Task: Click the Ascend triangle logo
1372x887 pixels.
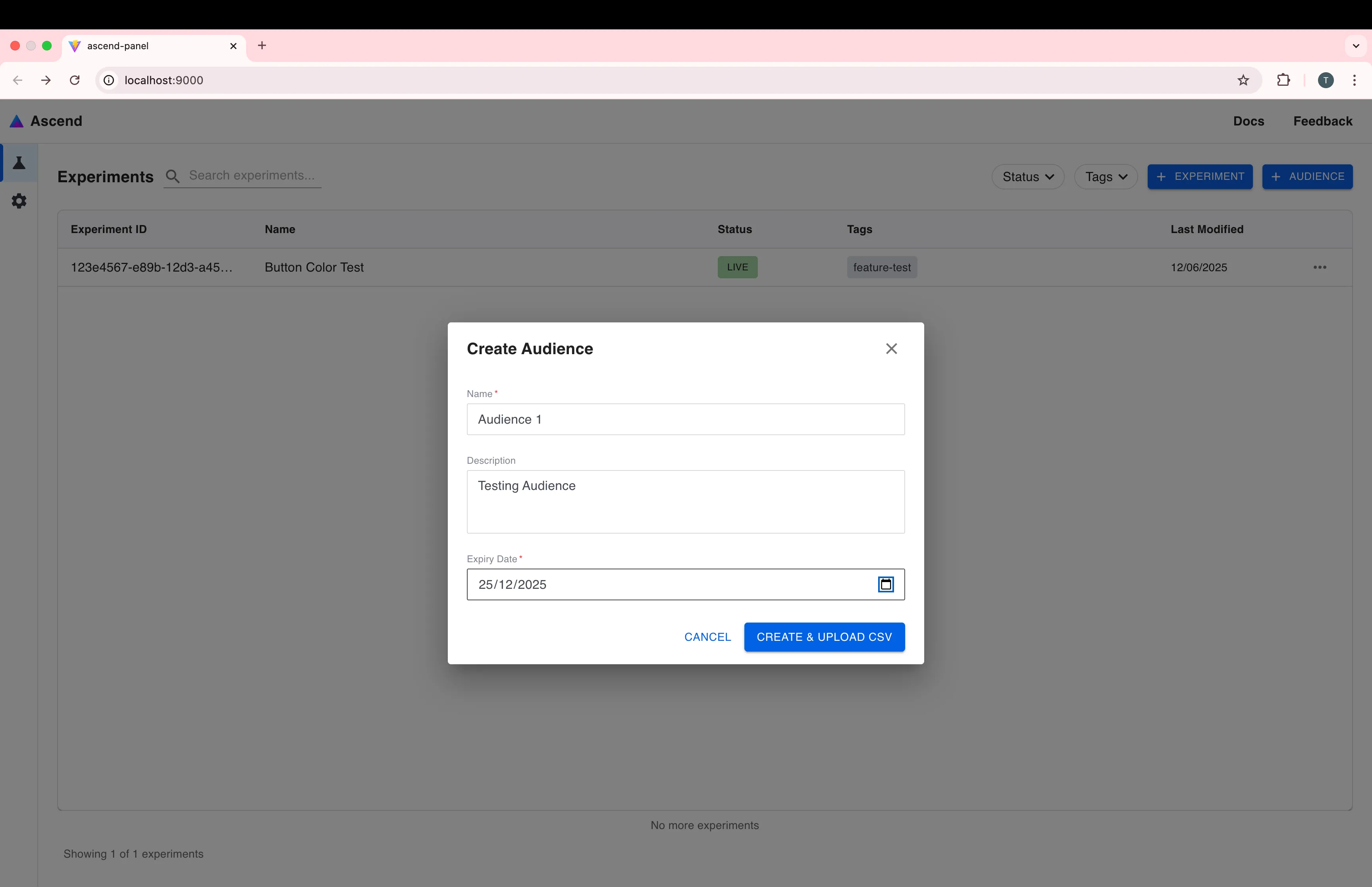Action: [x=17, y=121]
